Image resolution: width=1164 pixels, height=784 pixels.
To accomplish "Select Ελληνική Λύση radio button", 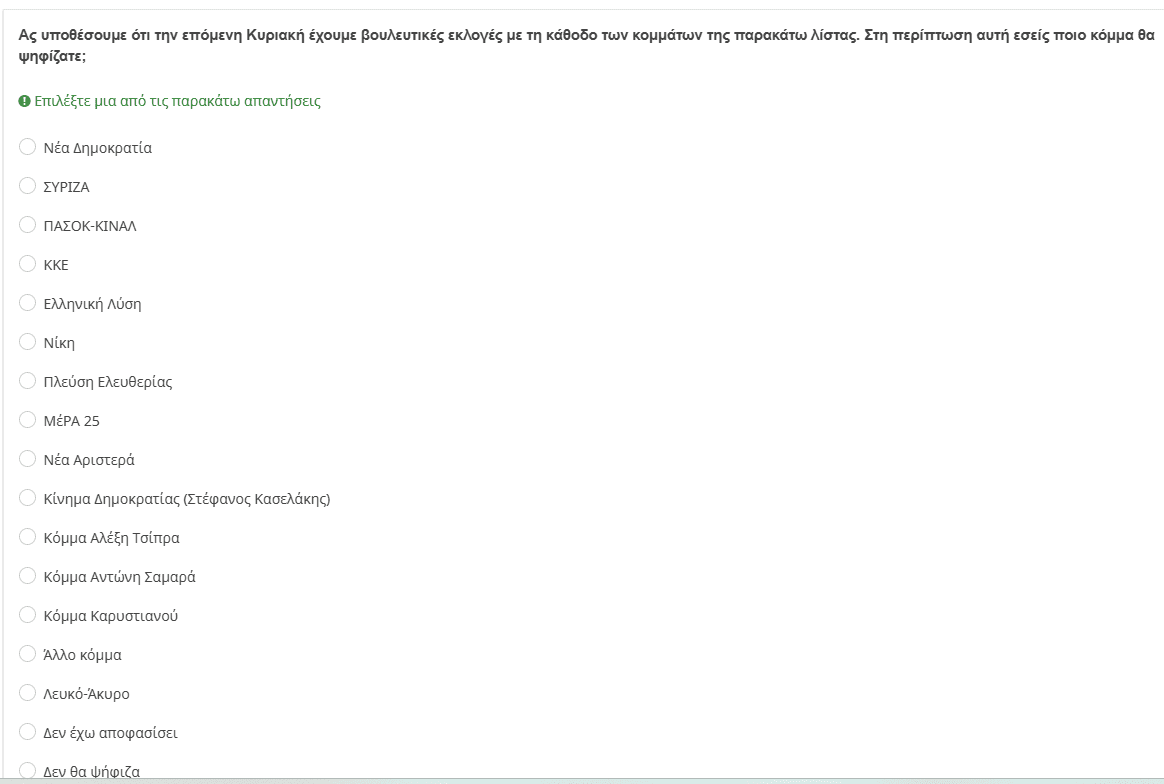I will 28,304.
